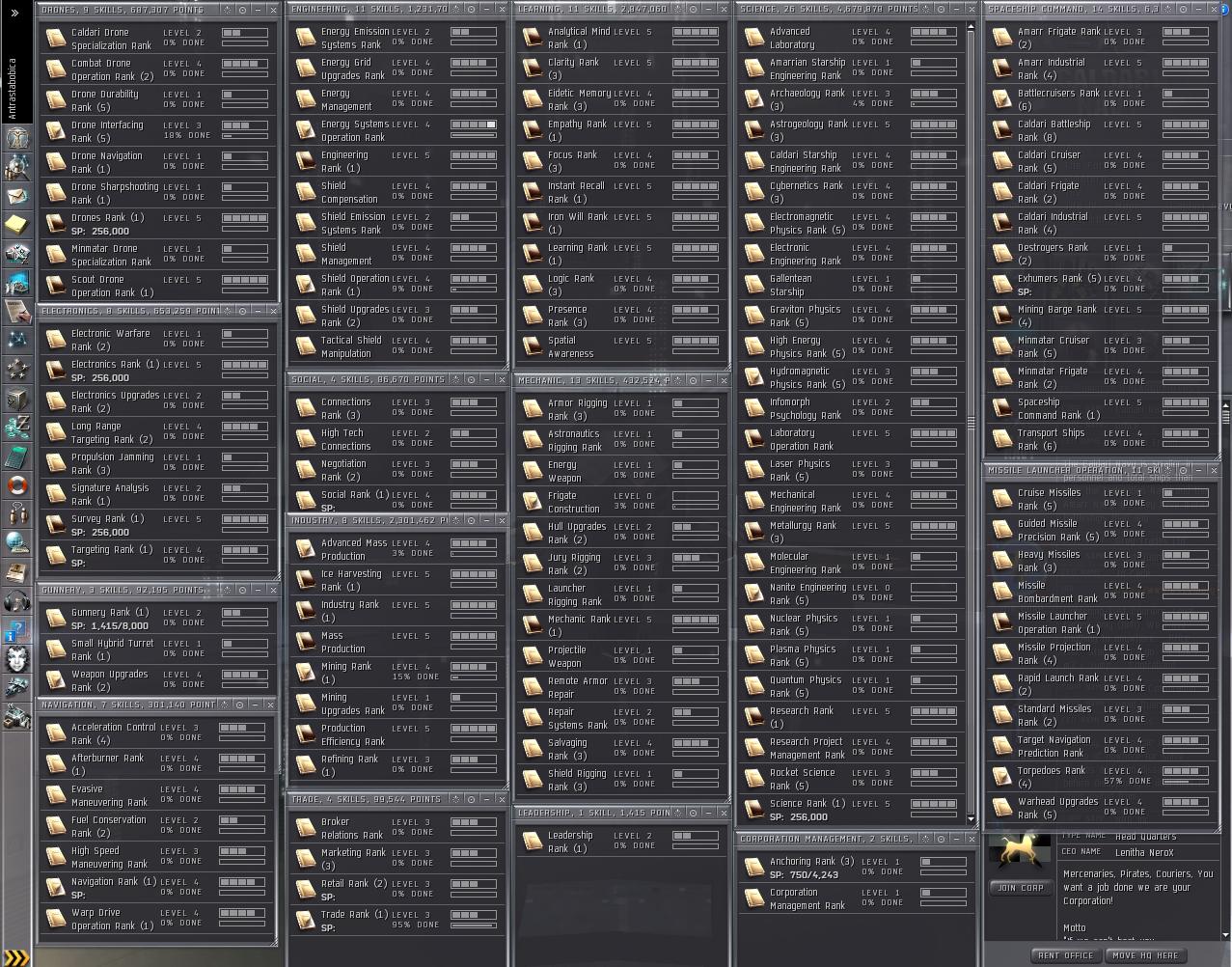The width and height of the screenshot is (1232, 967).
Task: Select the Shield Operation skill row
Action: [x=397, y=285]
